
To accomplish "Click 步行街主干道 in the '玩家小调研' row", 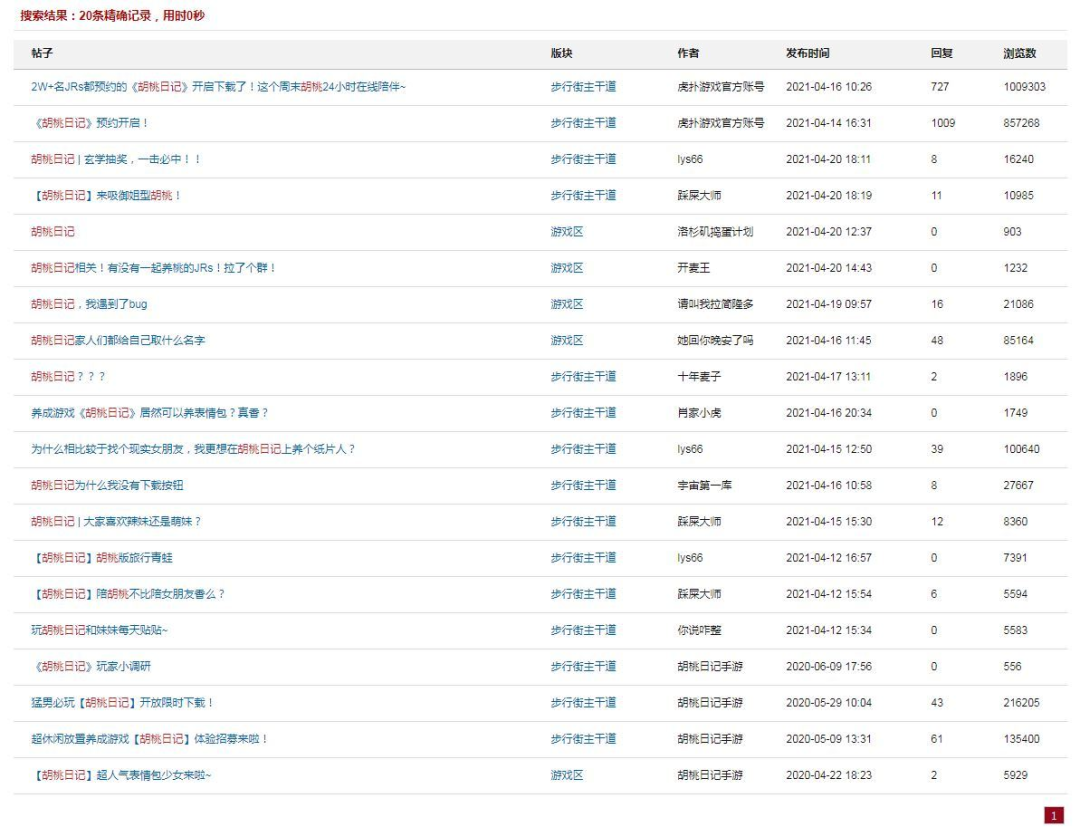I will pyautogui.click(x=583, y=667).
